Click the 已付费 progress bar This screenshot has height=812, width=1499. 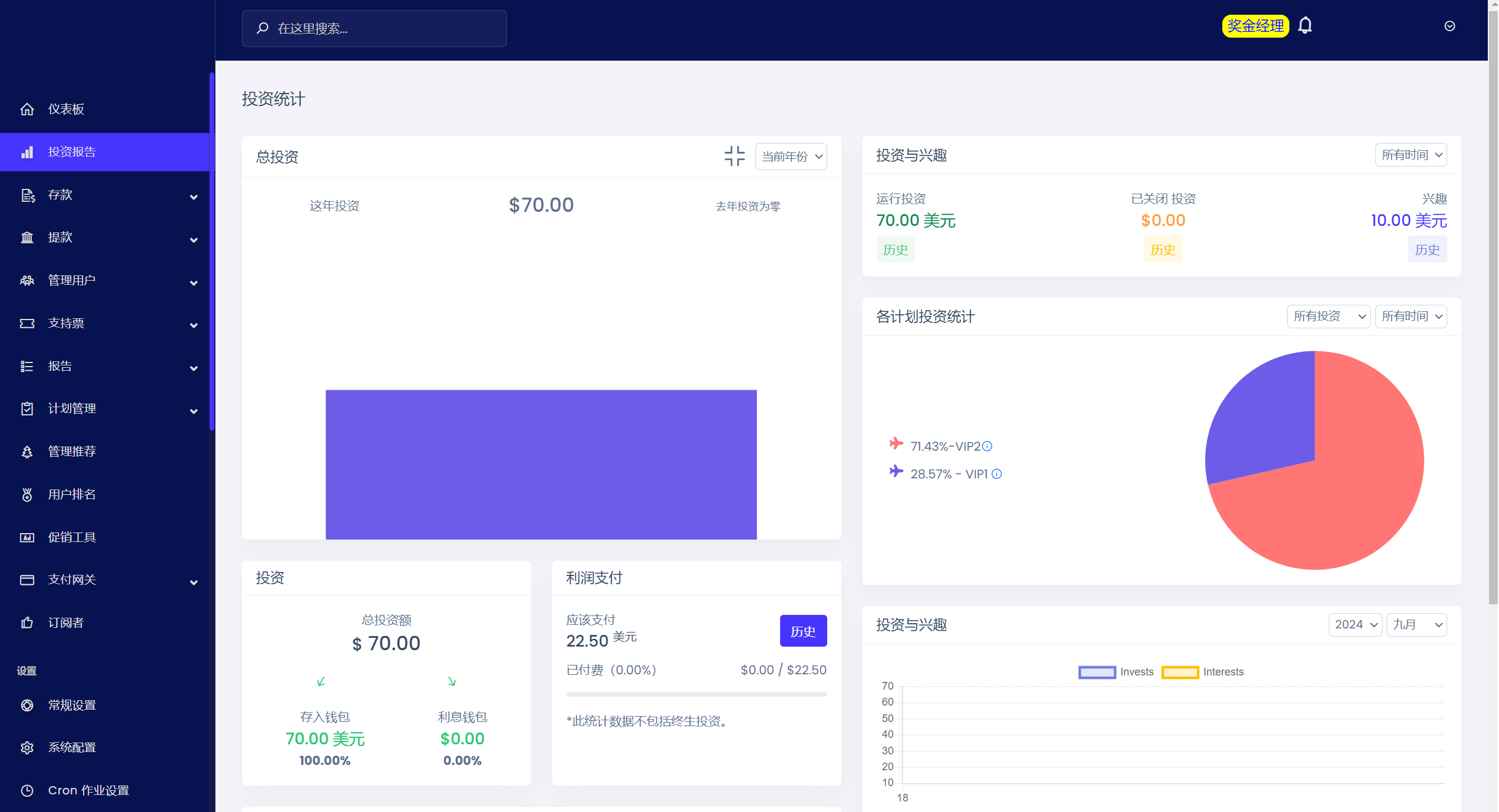697,694
